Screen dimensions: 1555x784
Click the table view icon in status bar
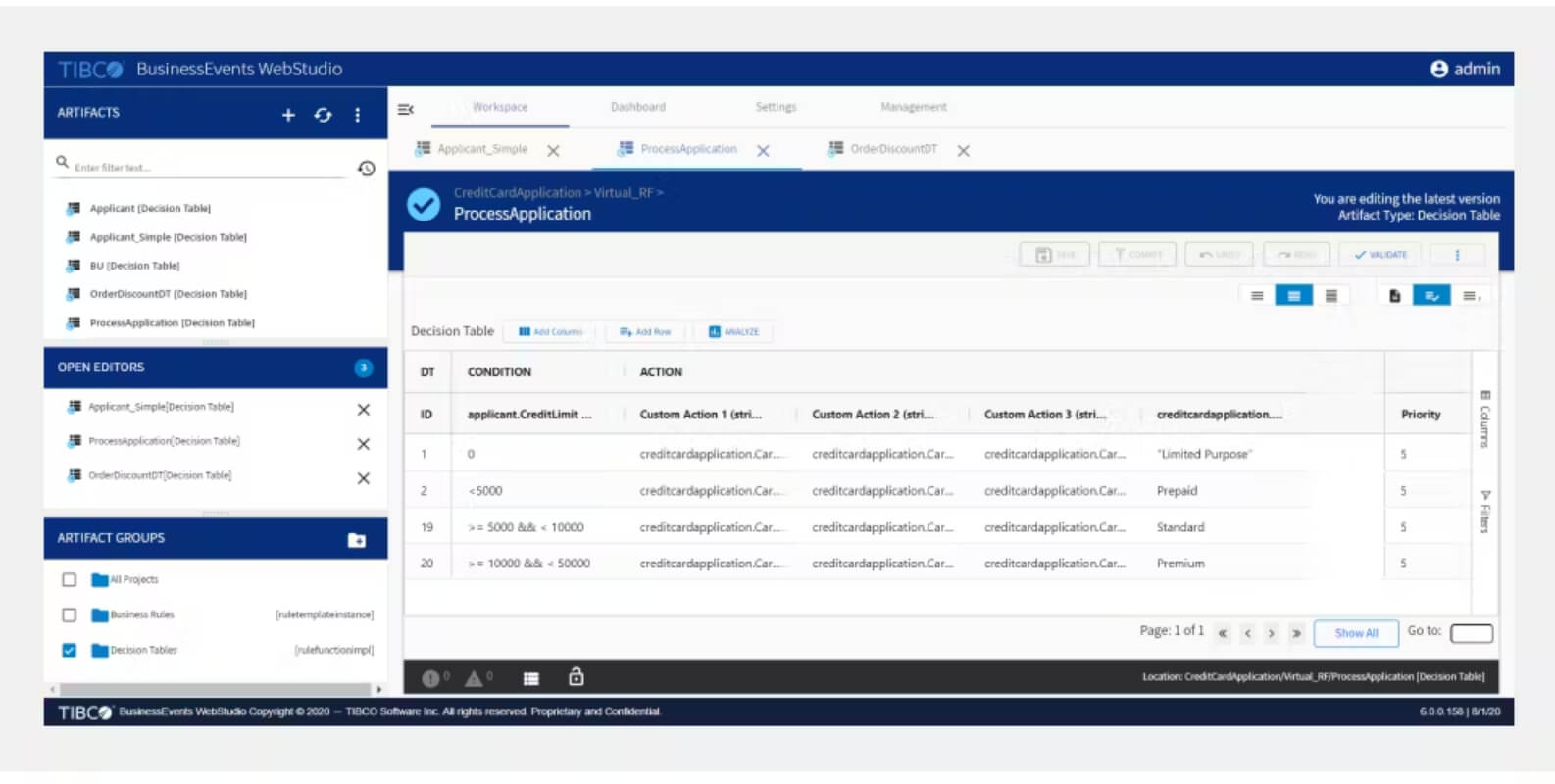click(531, 678)
